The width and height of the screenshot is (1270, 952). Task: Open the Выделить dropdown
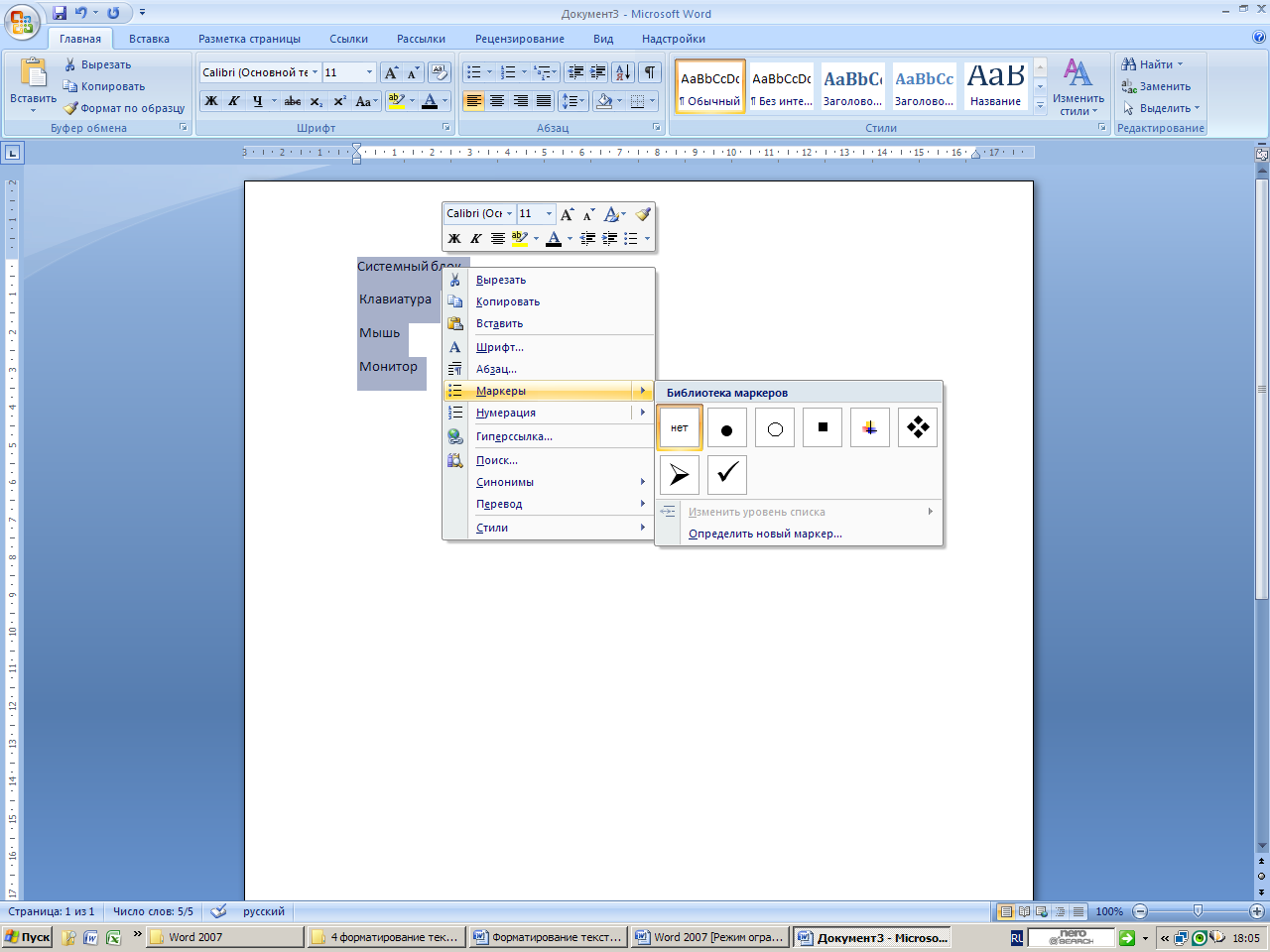tap(1162, 108)
